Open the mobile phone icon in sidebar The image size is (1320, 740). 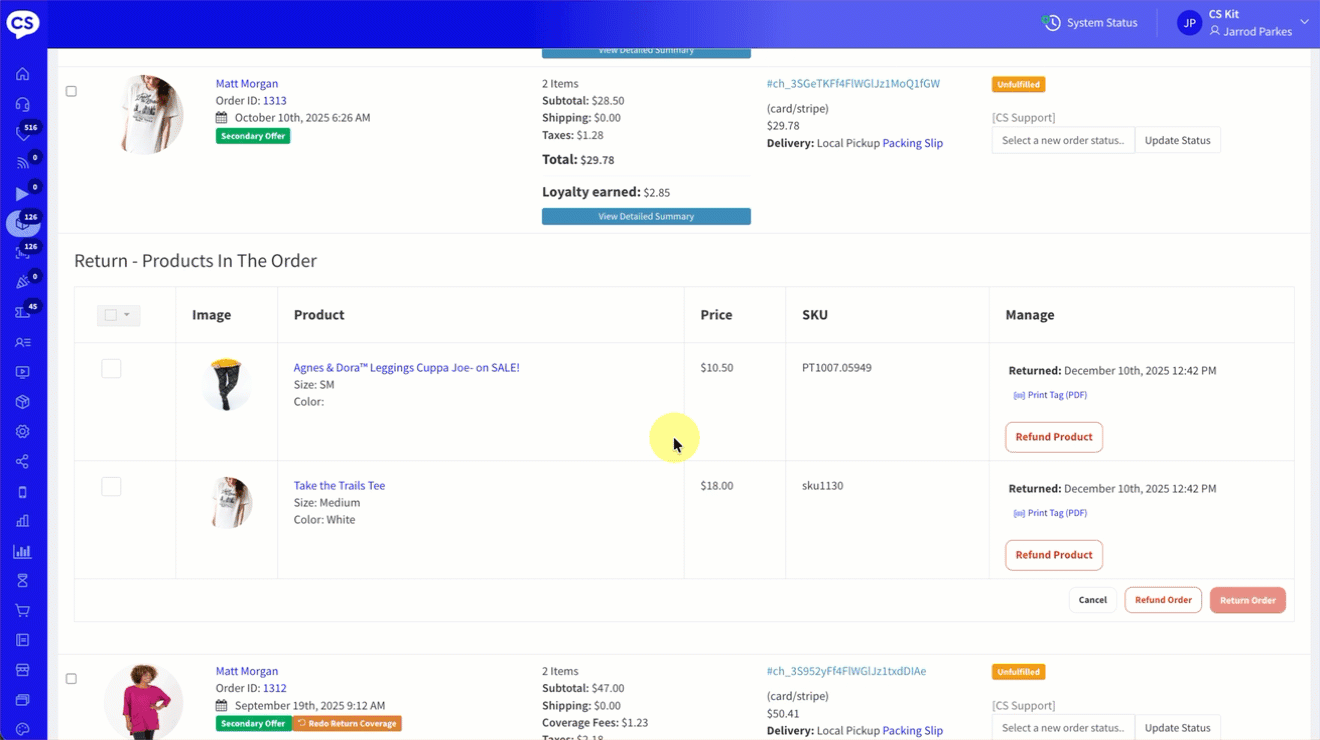[x=22, y=492]
